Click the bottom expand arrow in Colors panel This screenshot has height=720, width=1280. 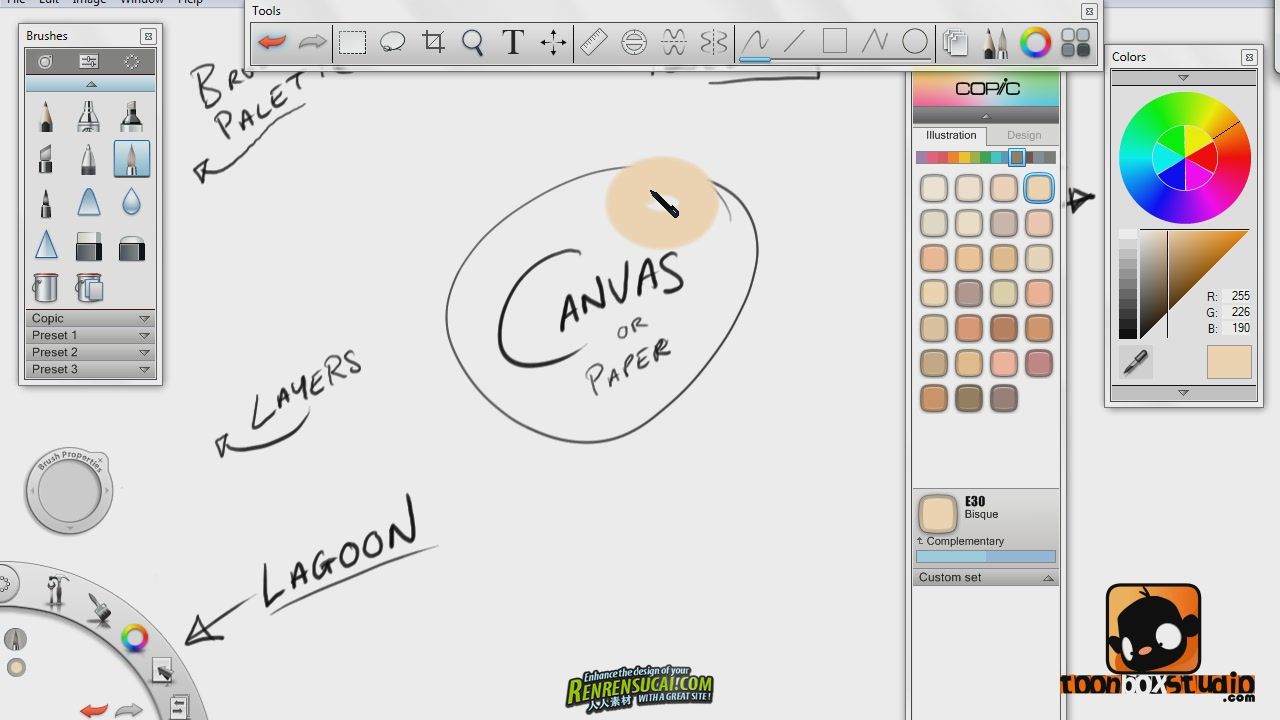click(x=1183, y=393)
